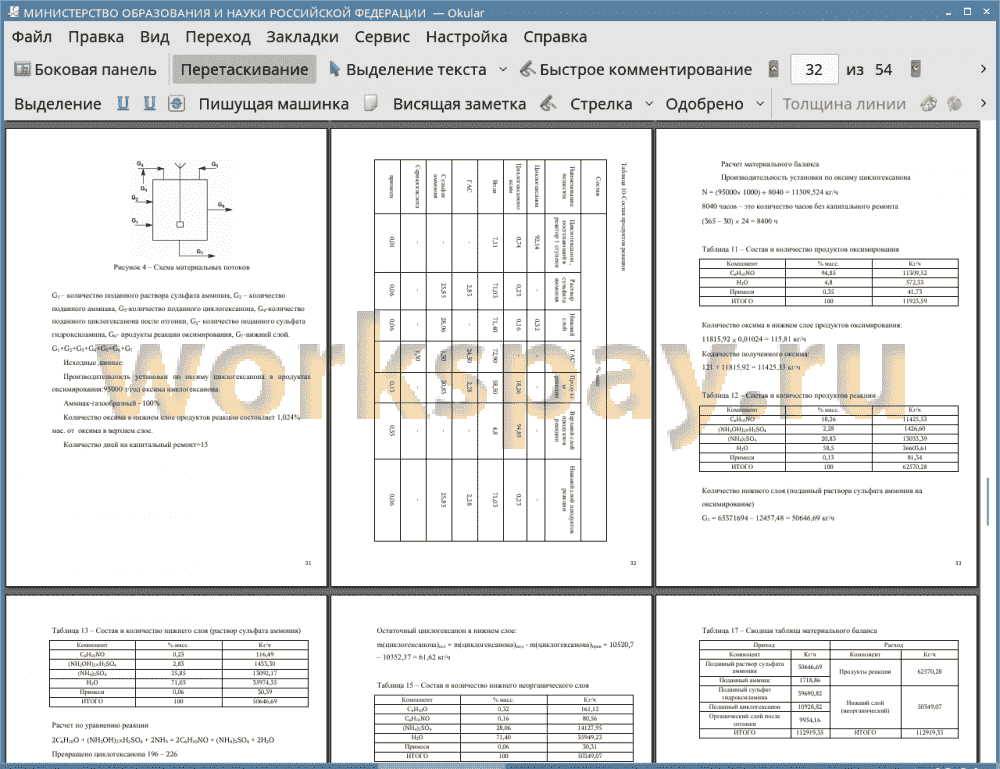Screen dimensions: 1000x769
Task: Open the Правка menu
Action: [96, 37]
